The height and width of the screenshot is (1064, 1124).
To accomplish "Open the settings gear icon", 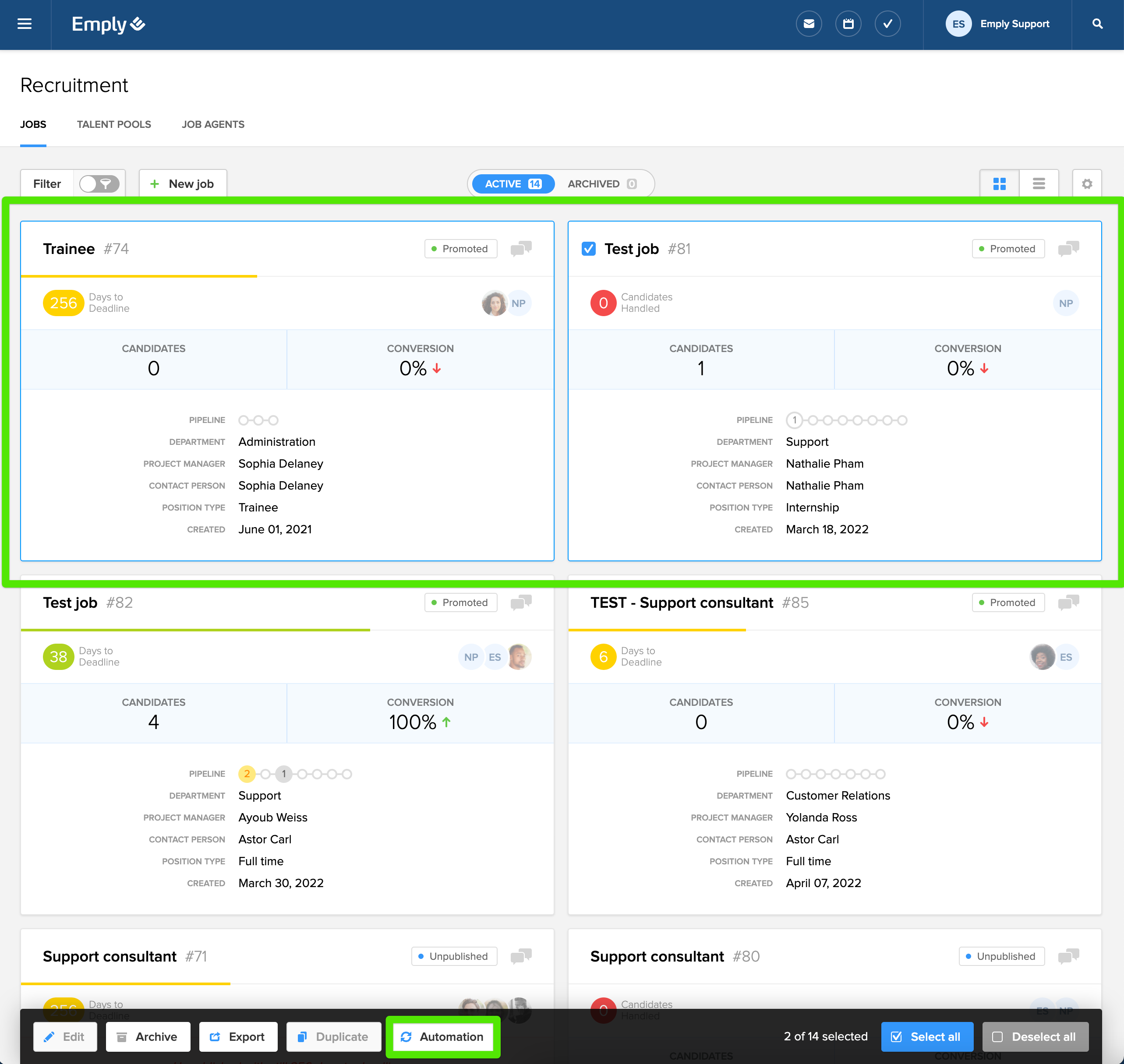I will tap(1087, 184).
